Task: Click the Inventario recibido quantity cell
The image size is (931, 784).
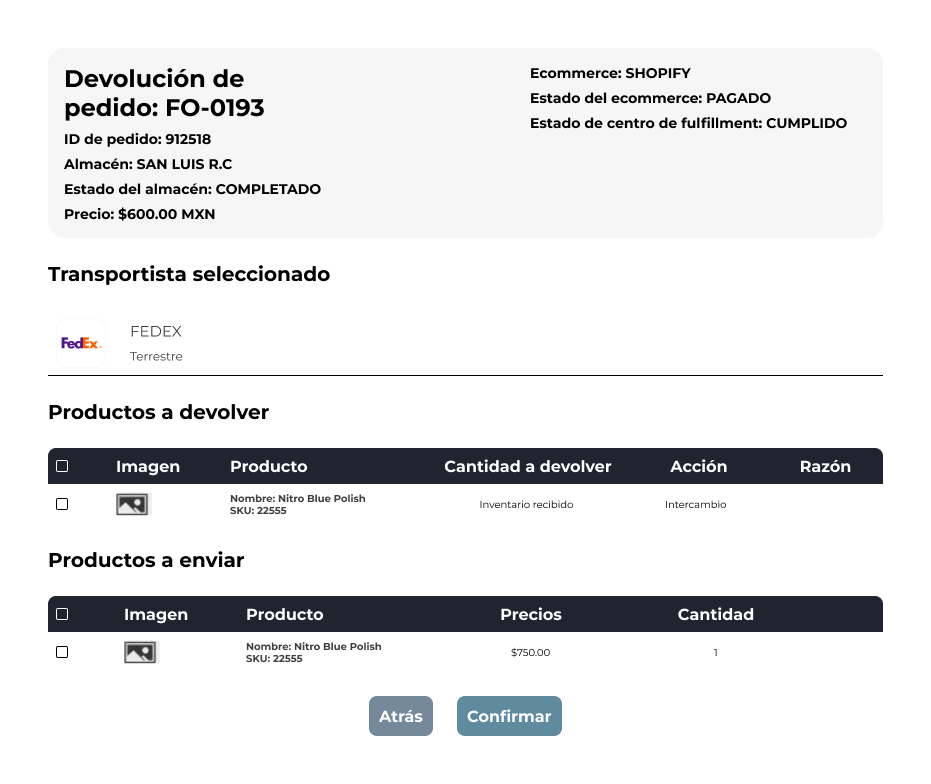Action: click(526, 505)
